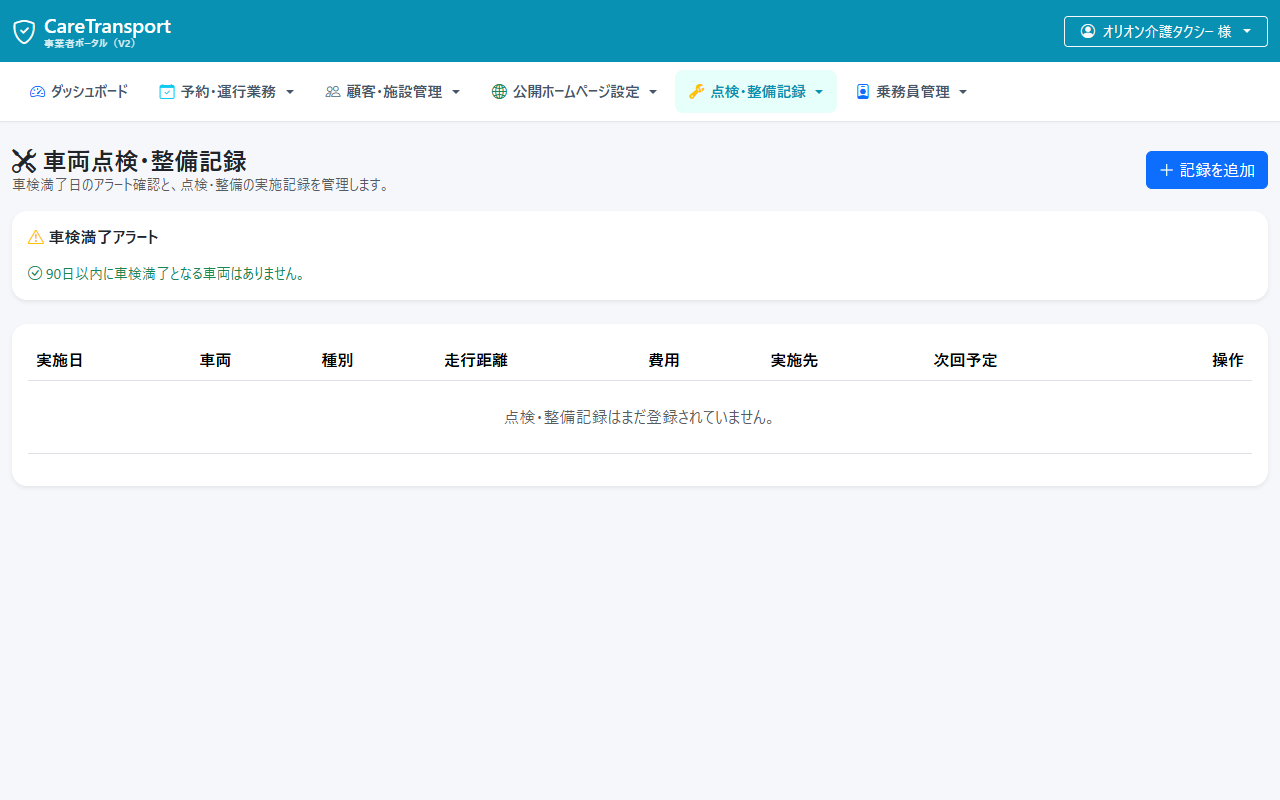The image size is (1280, 800).
Task: Click the 実施日 column header
Action: (60, 360)
